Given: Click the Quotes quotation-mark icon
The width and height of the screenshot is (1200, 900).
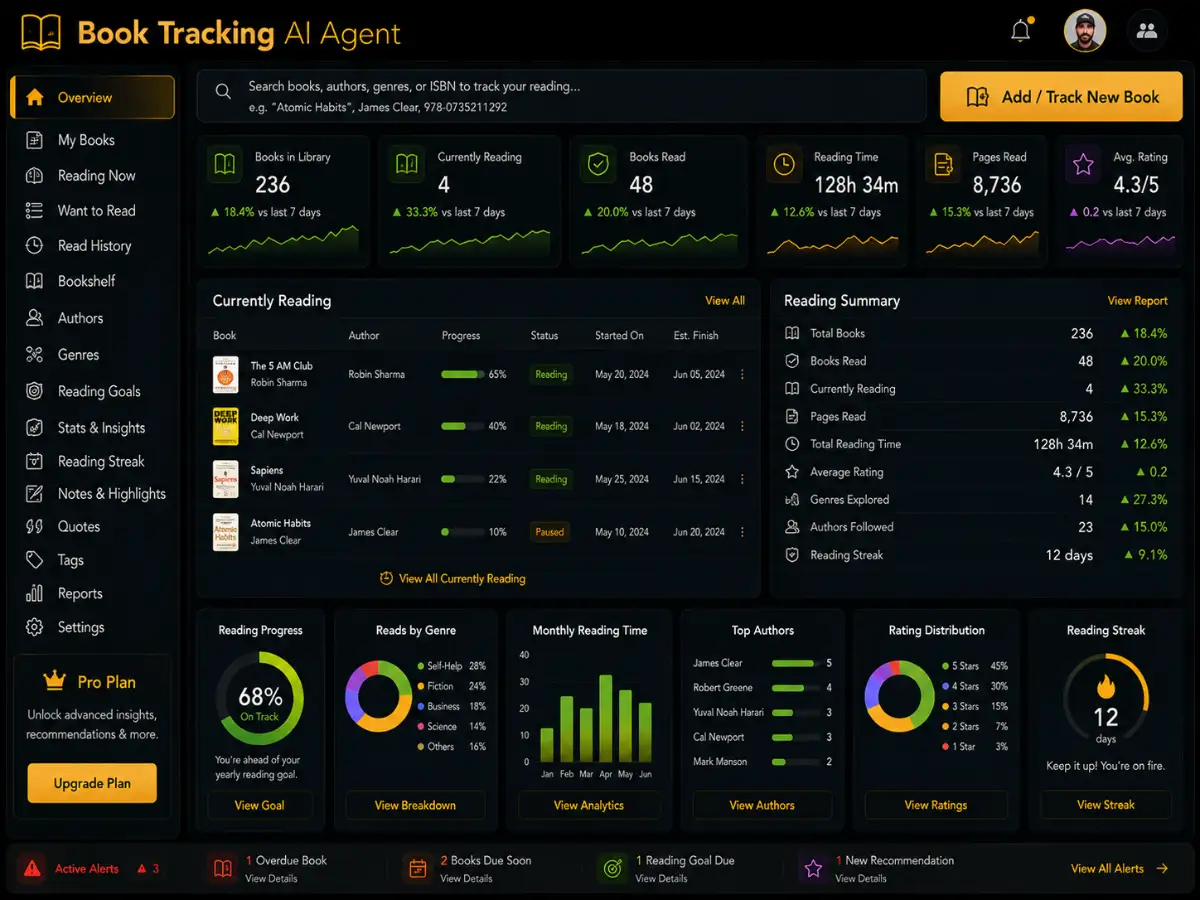Looking at the screenshot, I should coord(34,526).
